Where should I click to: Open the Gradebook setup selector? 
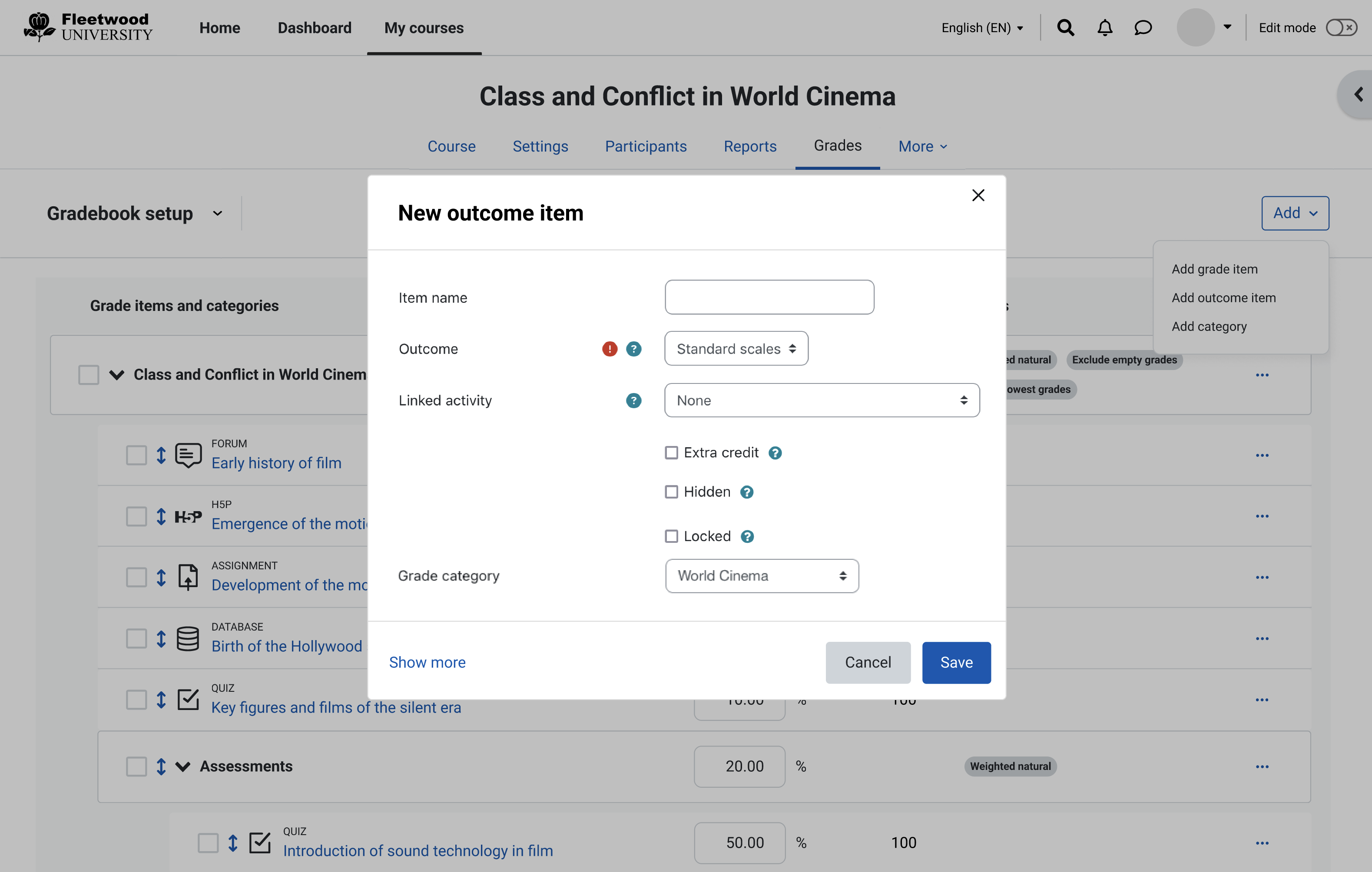(x=135, y=213)
